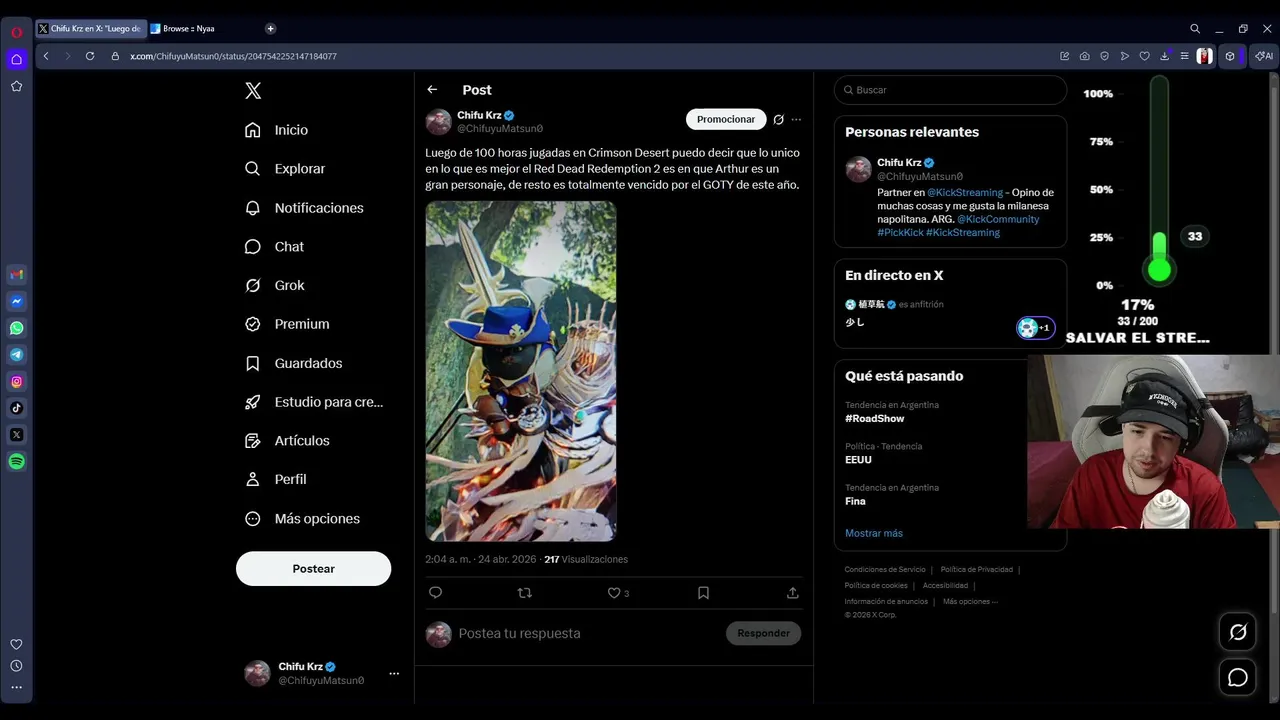Open downloads from the browser toolbar
Screen dimensions: 1280x720
tap(1164, 56)
